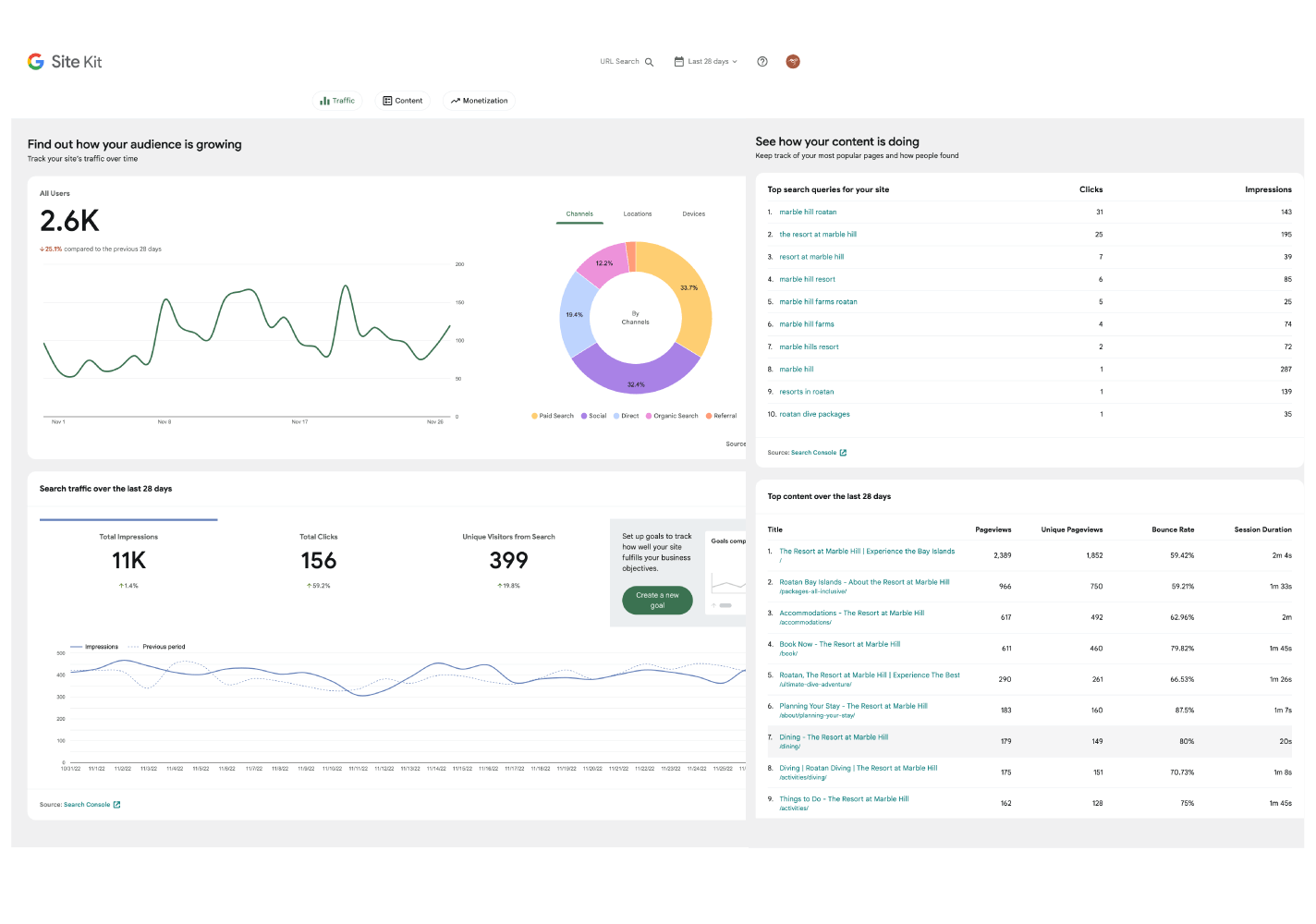Switch to the Content section tab
The width and height of the screenshot is (1316, 924).
[x=403, y=101]
